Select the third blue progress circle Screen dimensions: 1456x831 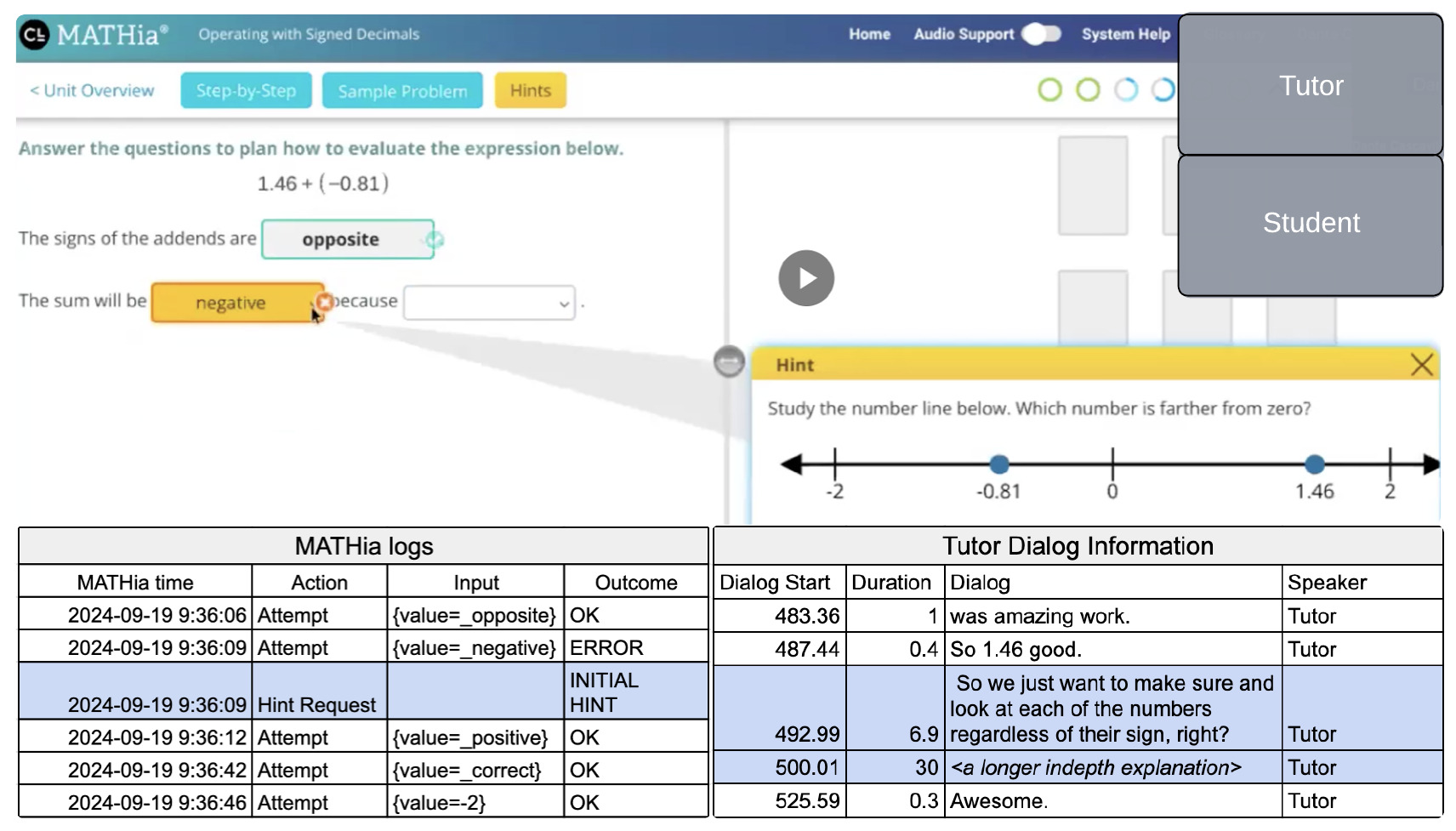[1126, 89]
